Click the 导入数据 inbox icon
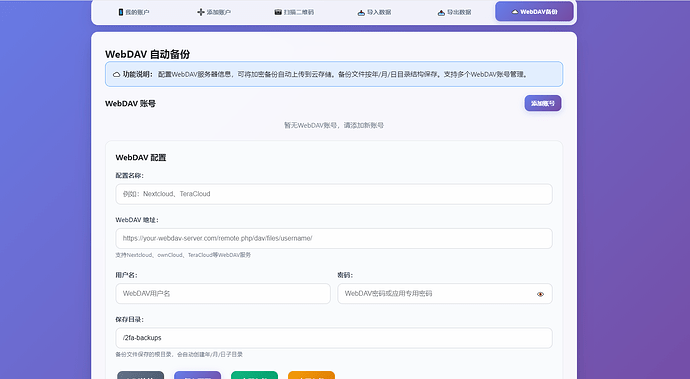Image resolution: width=690 pixels, height=379 pixels. pyautogui.click(x=361, y=12)
